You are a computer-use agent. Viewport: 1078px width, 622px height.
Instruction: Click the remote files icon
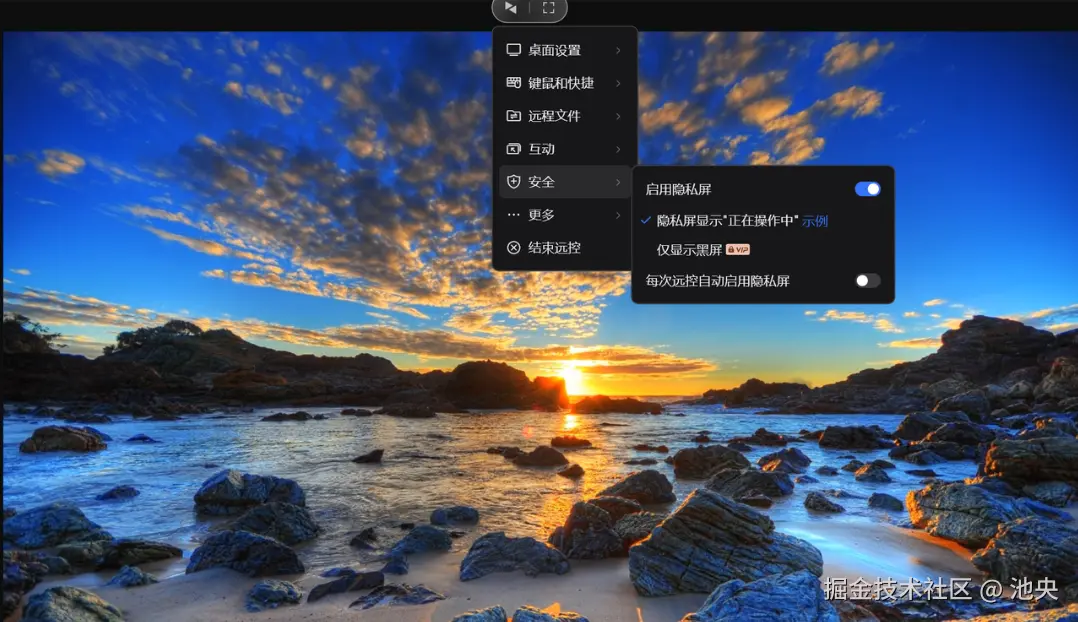(514, 115)
